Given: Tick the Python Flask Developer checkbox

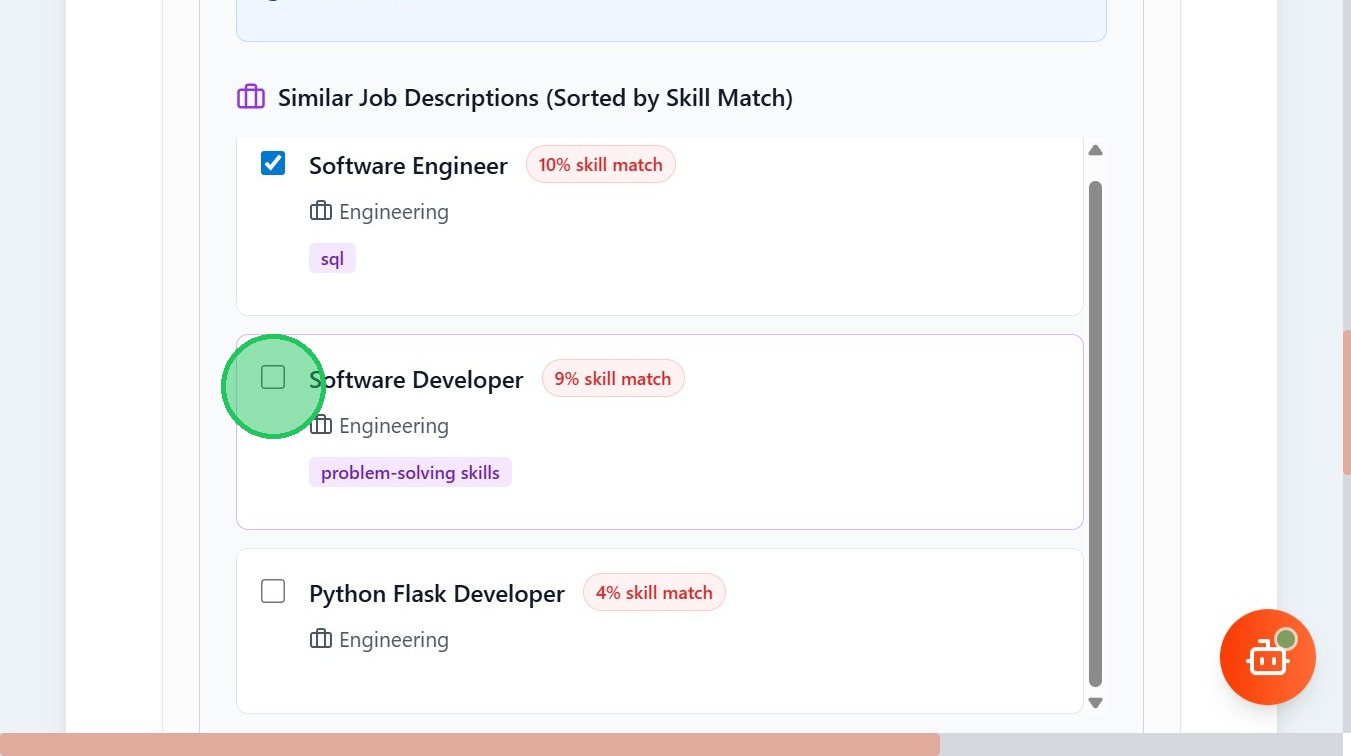Looking at the screenshot, I should [273, 591].
